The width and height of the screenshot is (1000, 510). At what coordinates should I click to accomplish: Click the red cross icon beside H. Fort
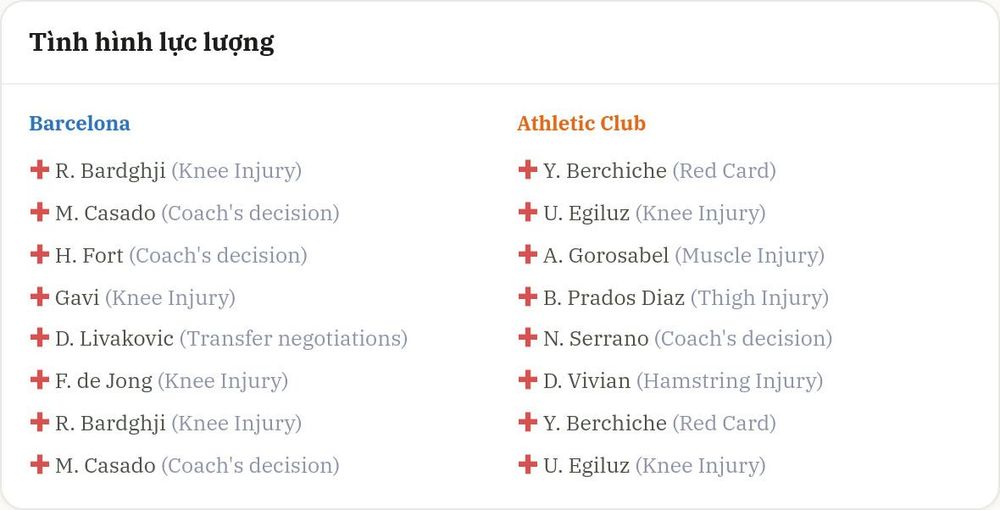point(40,254)
